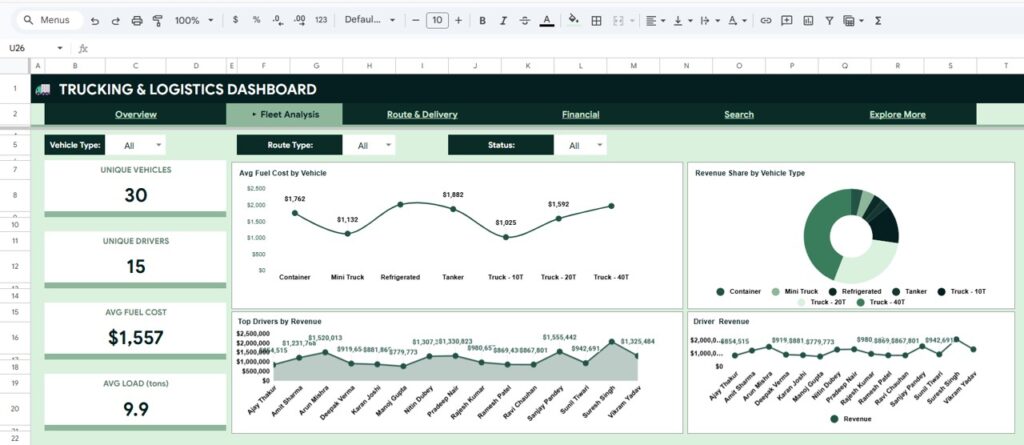The width and height of the screenshot is (1024, 445).
Task: Click the Mini Truck legend entry
Action: tap(794, 291)
